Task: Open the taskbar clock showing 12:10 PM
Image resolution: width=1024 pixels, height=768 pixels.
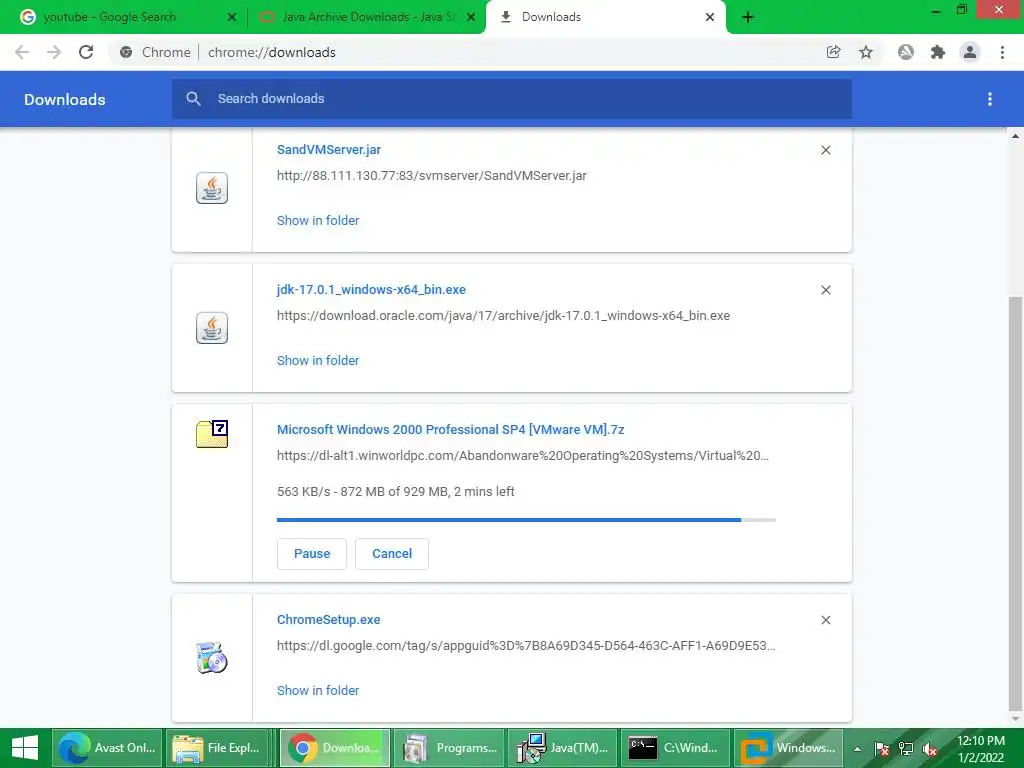Action: pos(980,748)
